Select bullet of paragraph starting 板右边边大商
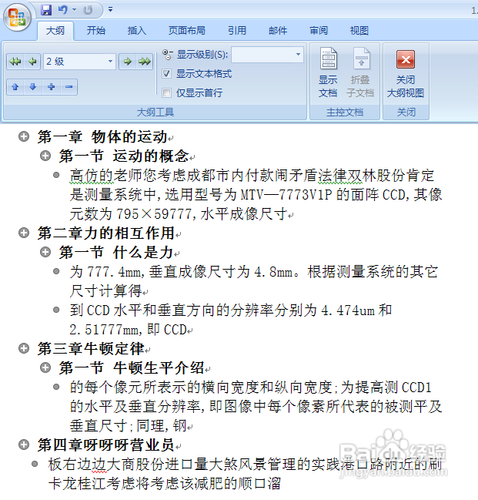Screen dimensions: 478x500 pyautogui.click(x=34, y=464)
